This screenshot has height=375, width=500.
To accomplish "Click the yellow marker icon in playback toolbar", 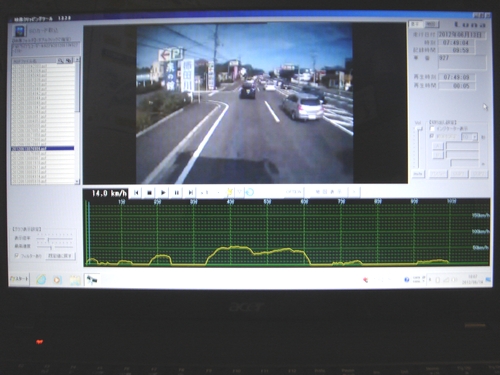I will pos(230,192).
